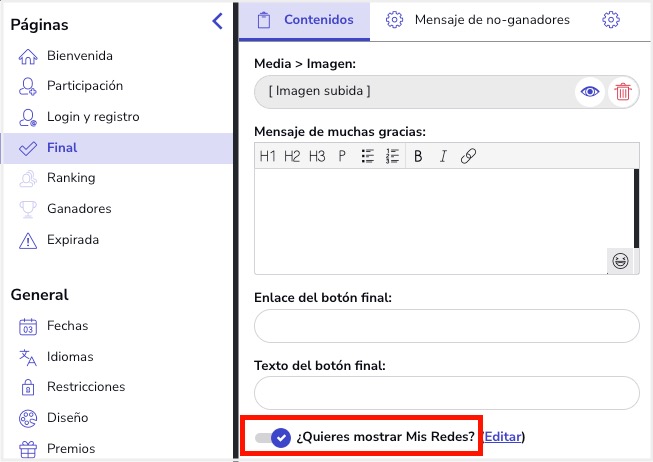Insert bulleted list in editor
The image size is (653, 462).
point(368,156)
